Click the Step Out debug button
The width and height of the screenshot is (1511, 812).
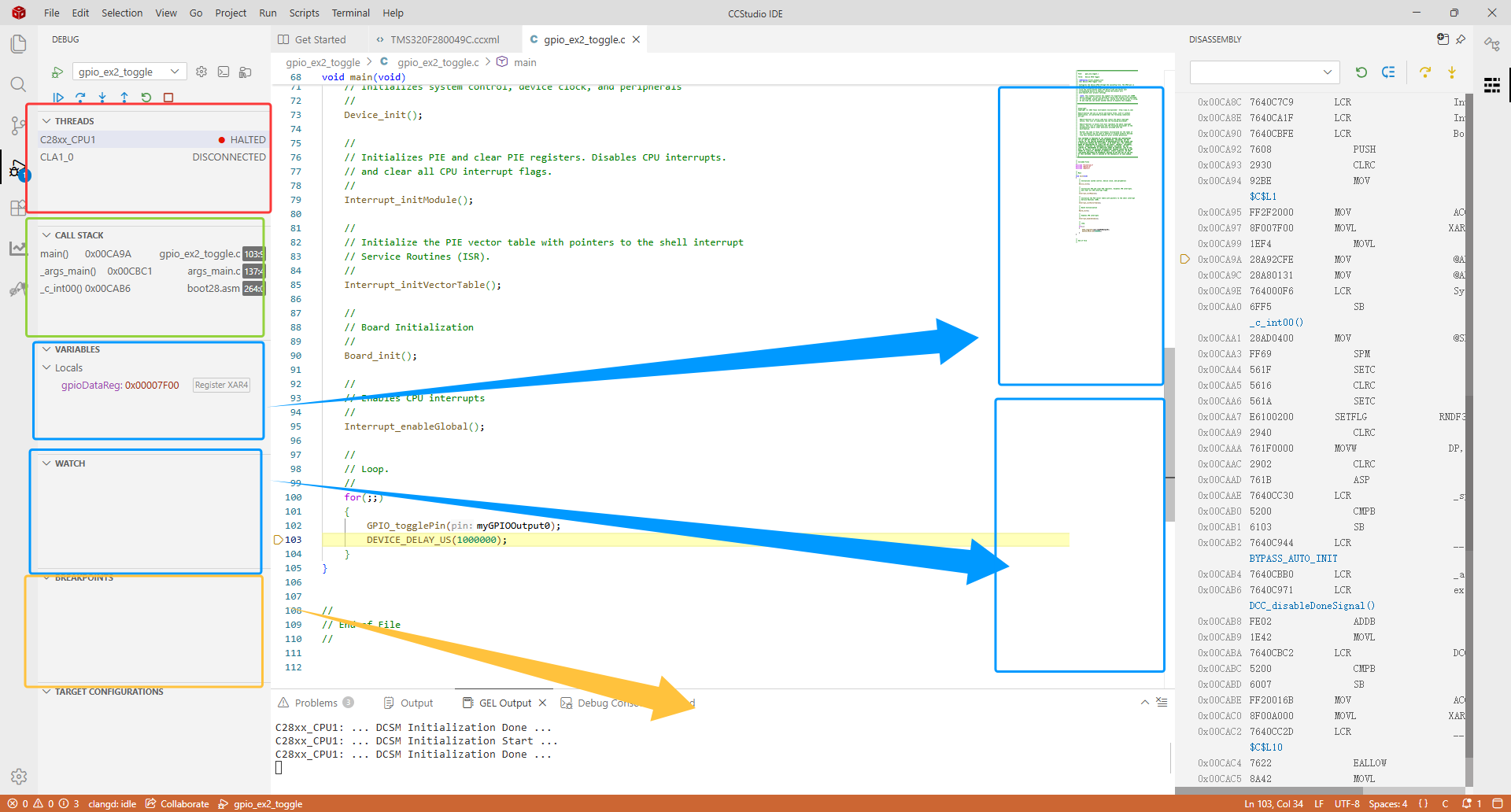(x=124, y=98)
